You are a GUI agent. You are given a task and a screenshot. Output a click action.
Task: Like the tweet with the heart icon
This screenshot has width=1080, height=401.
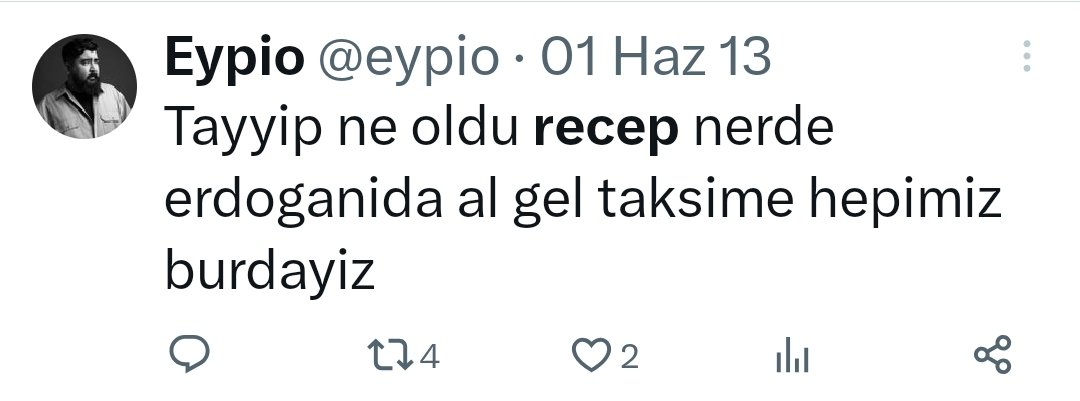pos(592,356)
